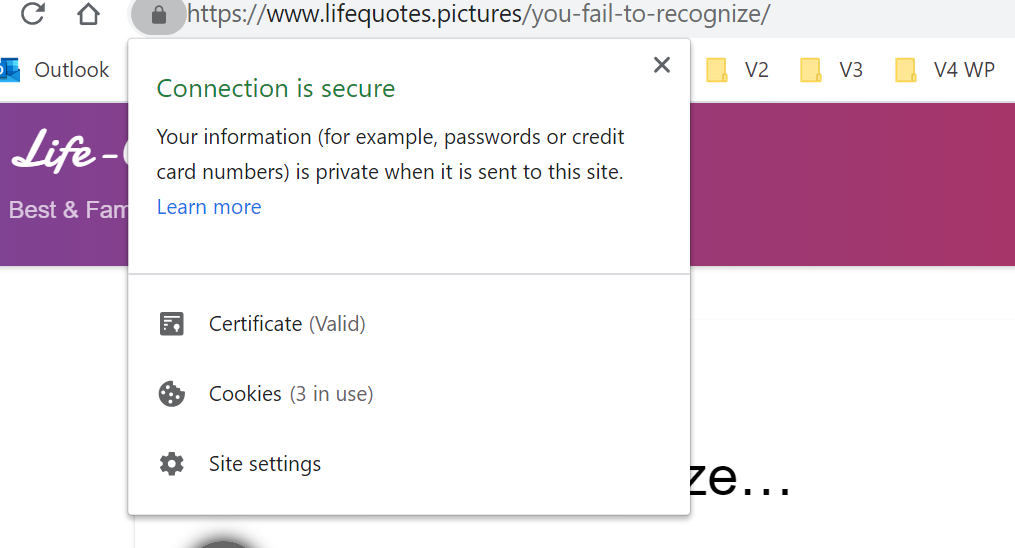Reload the current page
Screen dimensions: 1015x548
point(33,14)
